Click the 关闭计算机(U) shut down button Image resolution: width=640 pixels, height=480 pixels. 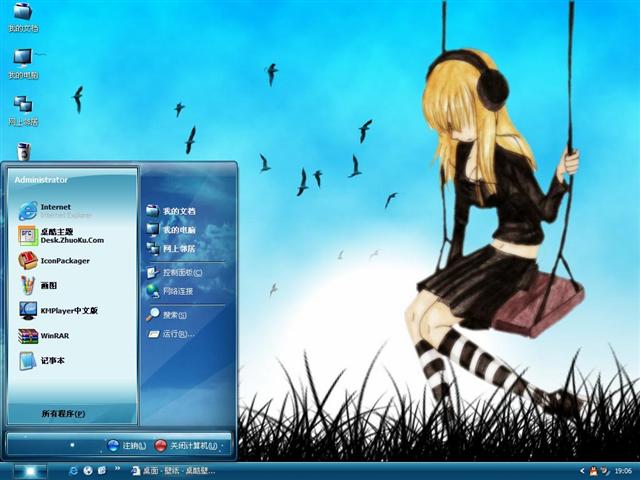tap(192, 445)
